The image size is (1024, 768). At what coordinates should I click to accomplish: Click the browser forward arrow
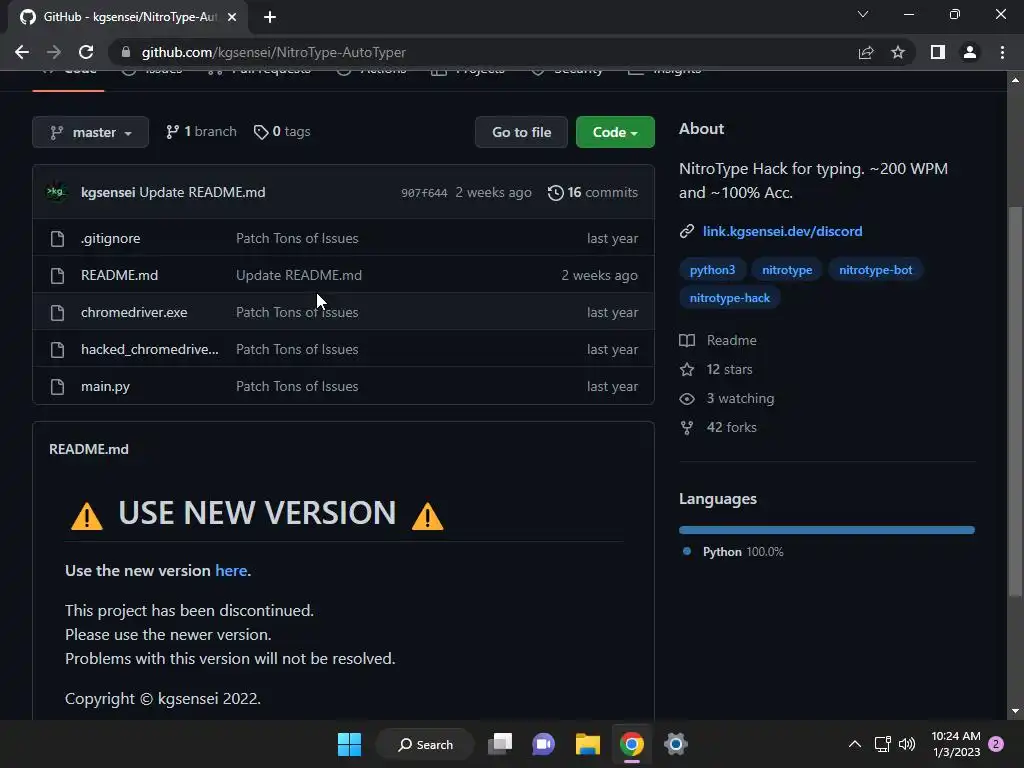tap(54, 52)
